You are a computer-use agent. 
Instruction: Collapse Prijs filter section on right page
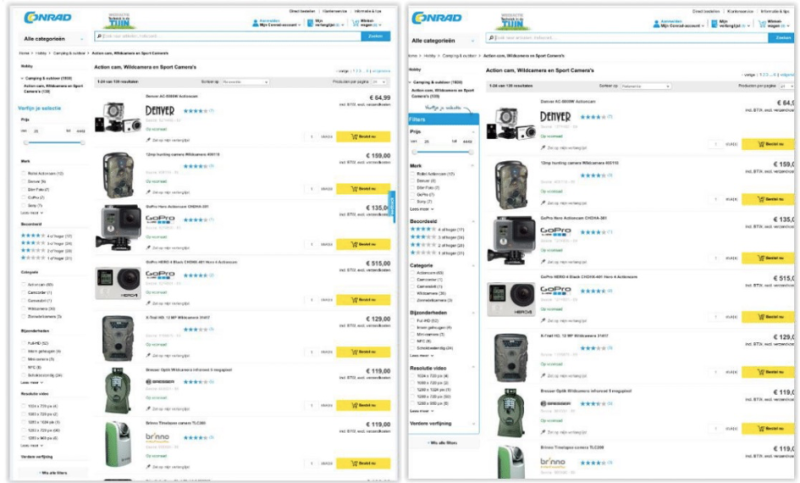[473, 132]
